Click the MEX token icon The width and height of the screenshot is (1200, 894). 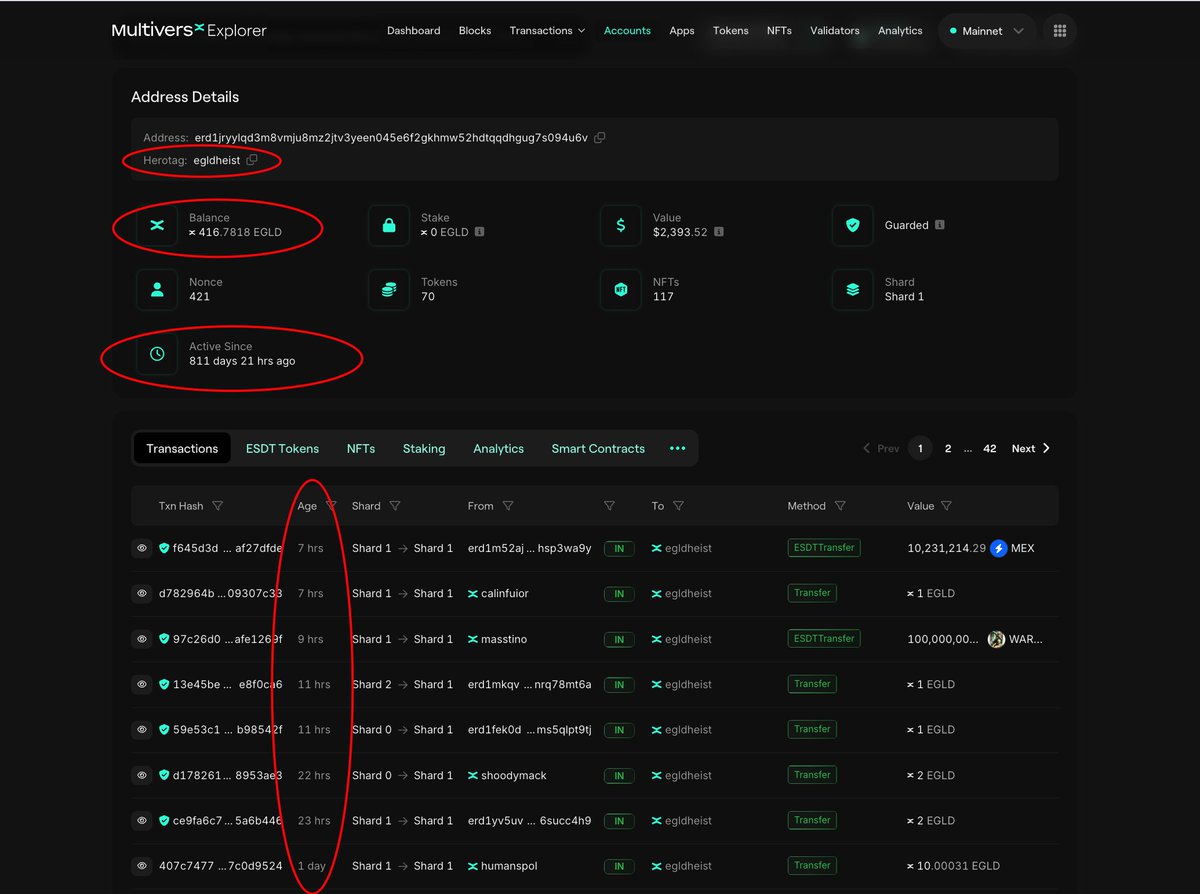[998, 548]
